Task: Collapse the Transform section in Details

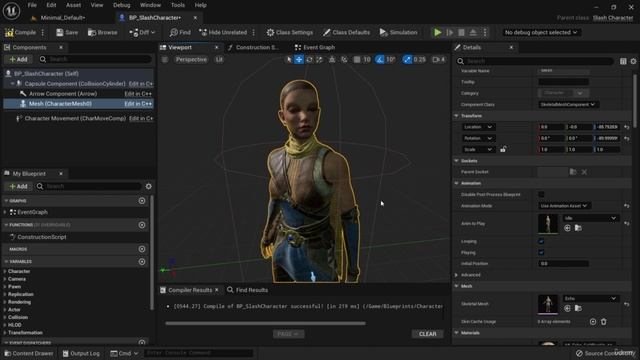Action: tap(456, 116)
